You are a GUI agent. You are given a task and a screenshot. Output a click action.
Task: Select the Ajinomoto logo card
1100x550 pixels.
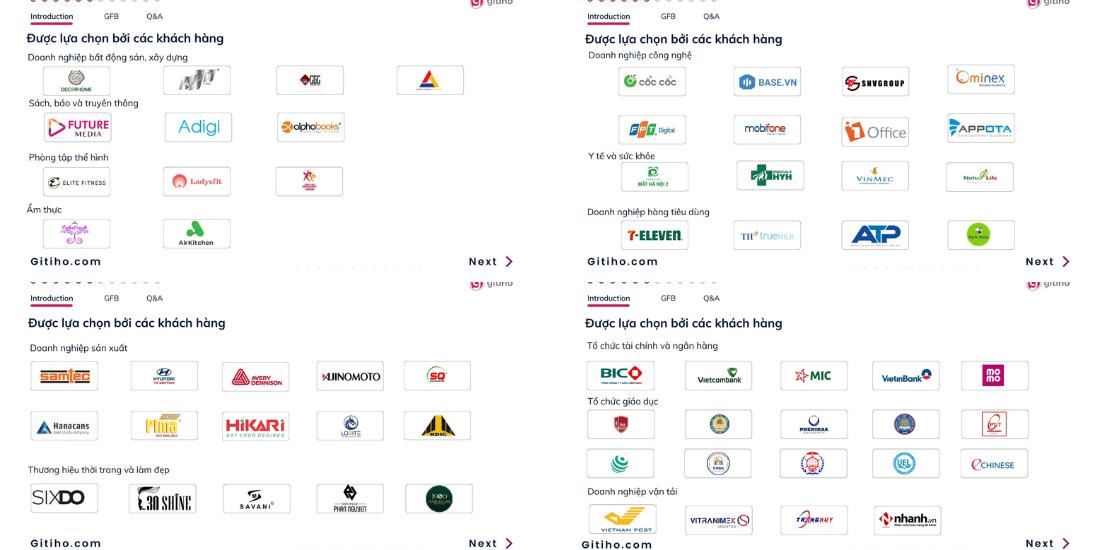(350, 376)
